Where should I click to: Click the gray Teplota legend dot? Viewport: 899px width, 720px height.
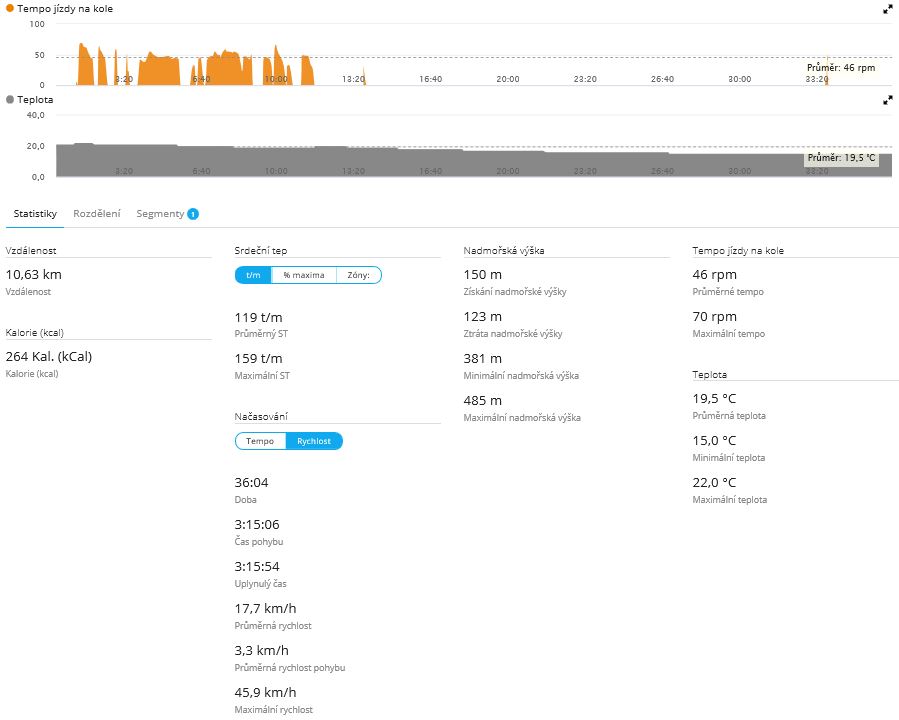coord(10,100)
